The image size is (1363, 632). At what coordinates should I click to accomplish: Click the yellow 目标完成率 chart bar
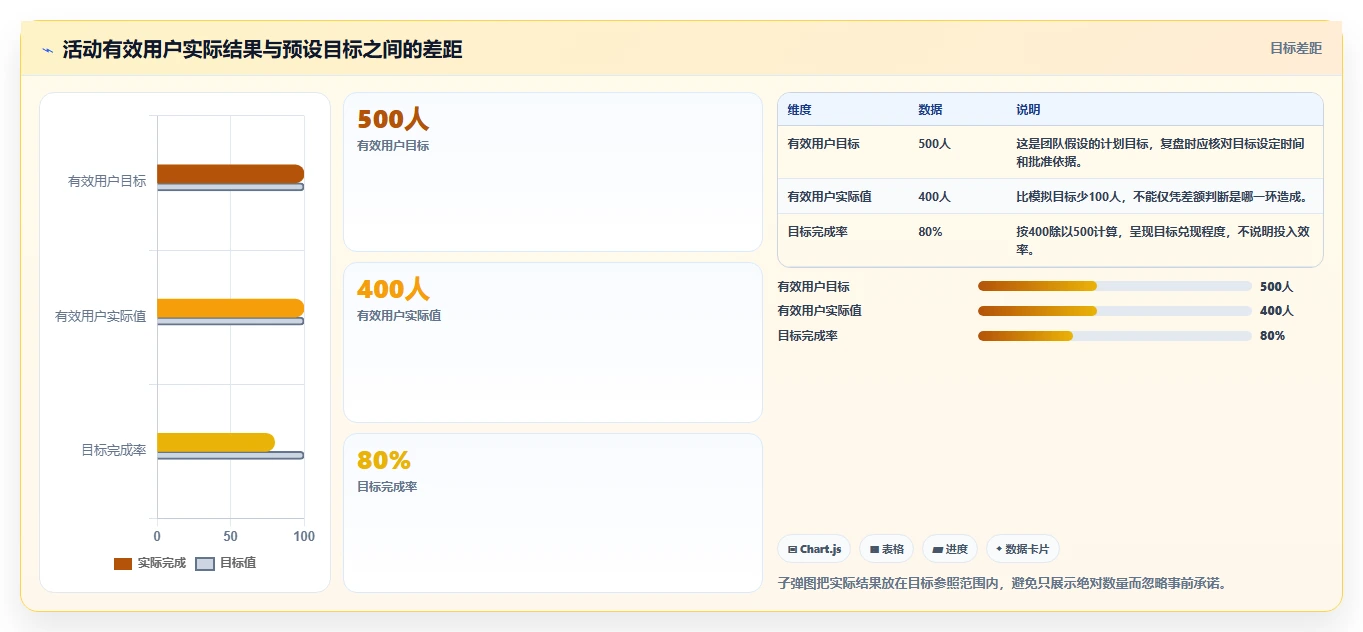click(216, 442)
